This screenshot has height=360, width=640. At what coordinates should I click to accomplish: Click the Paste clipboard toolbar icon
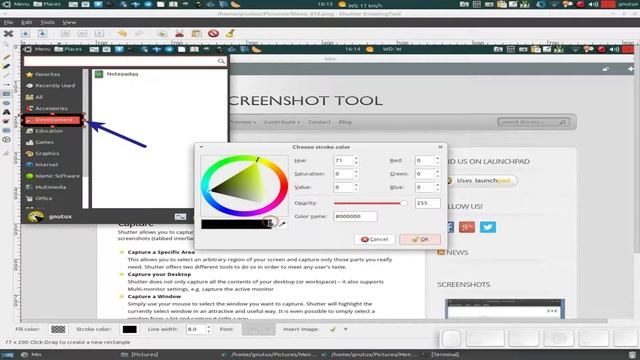(197, 33)
